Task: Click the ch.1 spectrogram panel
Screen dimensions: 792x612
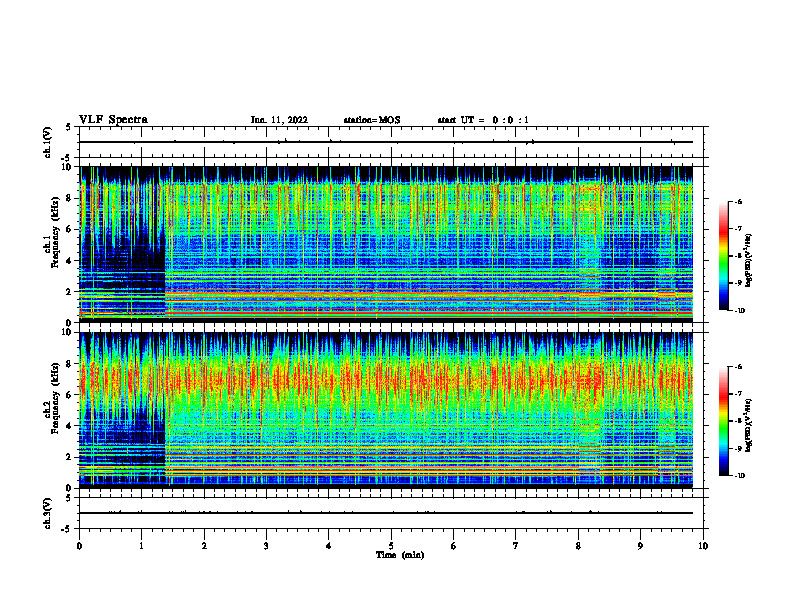Action: pyautogui.click(x=386, y=244)
